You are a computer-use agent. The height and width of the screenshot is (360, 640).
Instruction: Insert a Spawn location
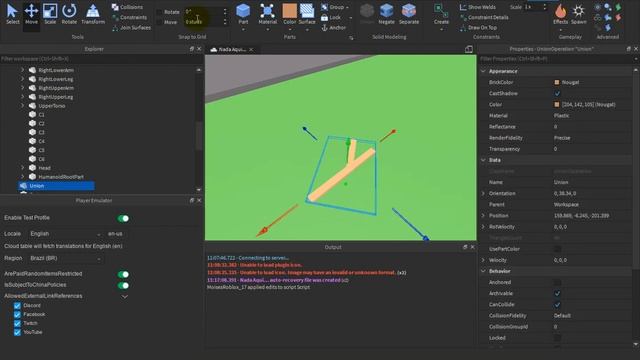(578, 14)
